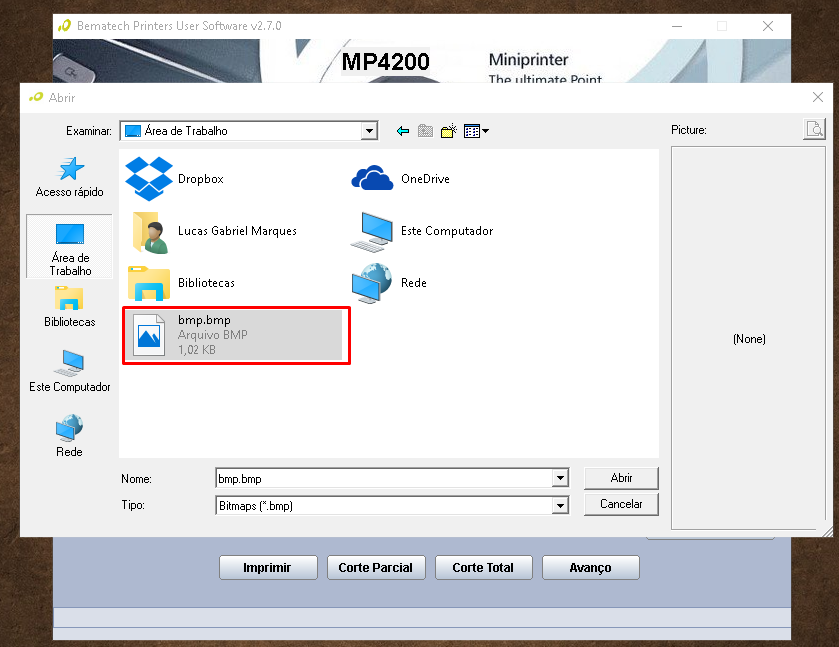This screenshot has width=839, height=647.
Task: Open Este Computador in the places bar
Action: pos(70,371)
